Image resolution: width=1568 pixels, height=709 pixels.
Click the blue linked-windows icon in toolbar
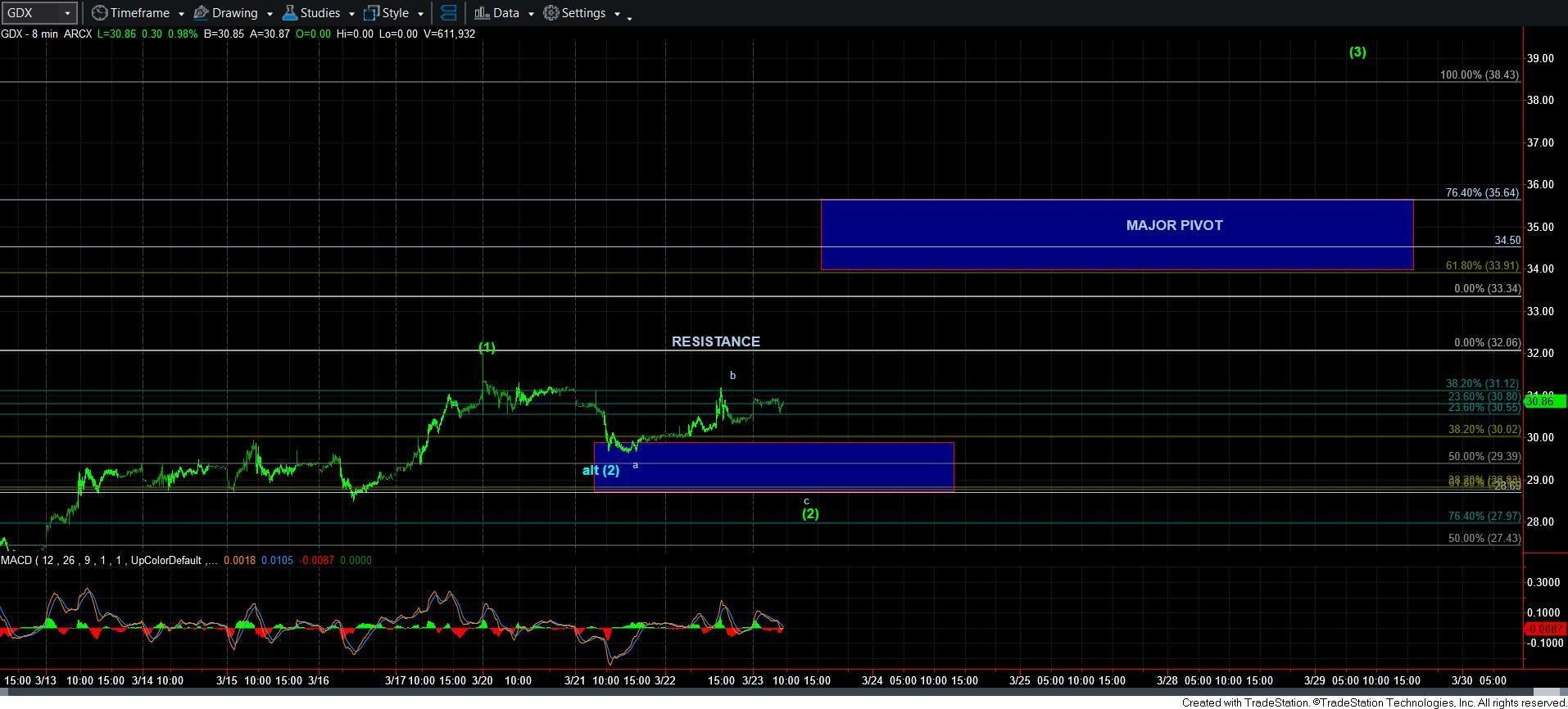pos(448,13)
